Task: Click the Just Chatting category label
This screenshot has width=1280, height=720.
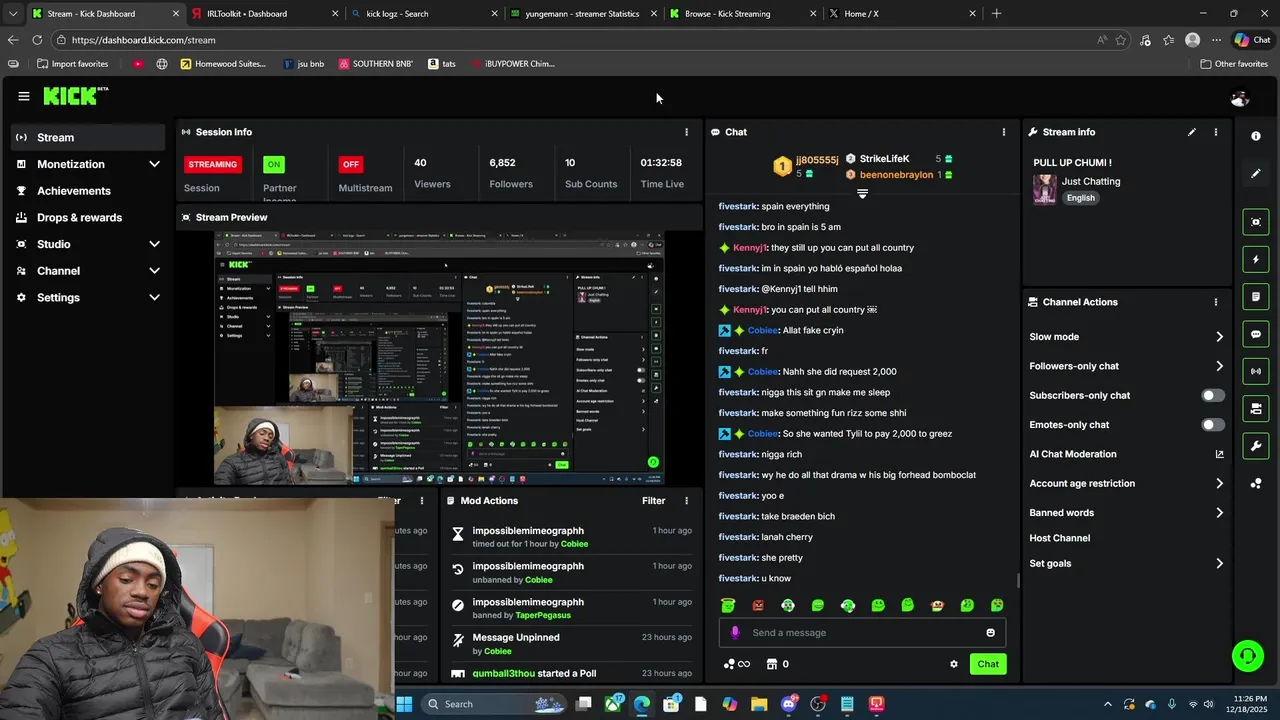Action: (1091, 182)
